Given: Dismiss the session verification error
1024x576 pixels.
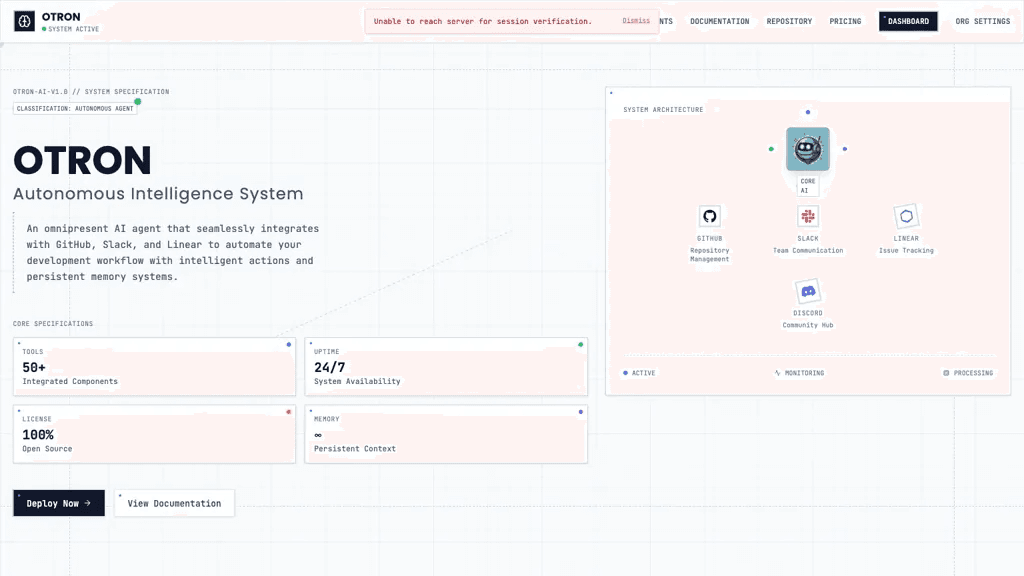Looking at the screenshot, I should pyautogui.click(x=635, y=21).
